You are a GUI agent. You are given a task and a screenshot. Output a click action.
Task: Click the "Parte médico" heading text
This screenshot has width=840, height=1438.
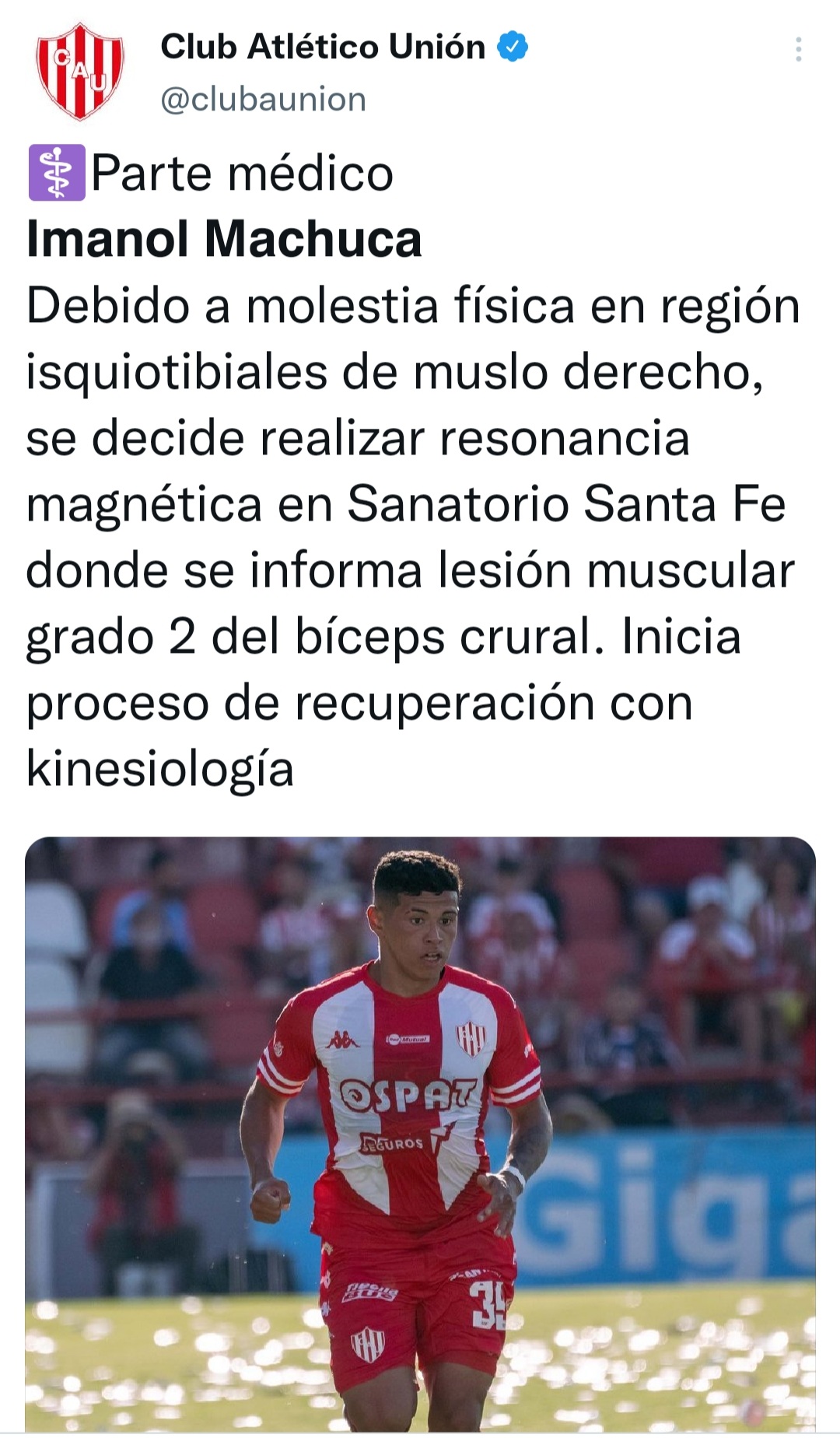242,173
